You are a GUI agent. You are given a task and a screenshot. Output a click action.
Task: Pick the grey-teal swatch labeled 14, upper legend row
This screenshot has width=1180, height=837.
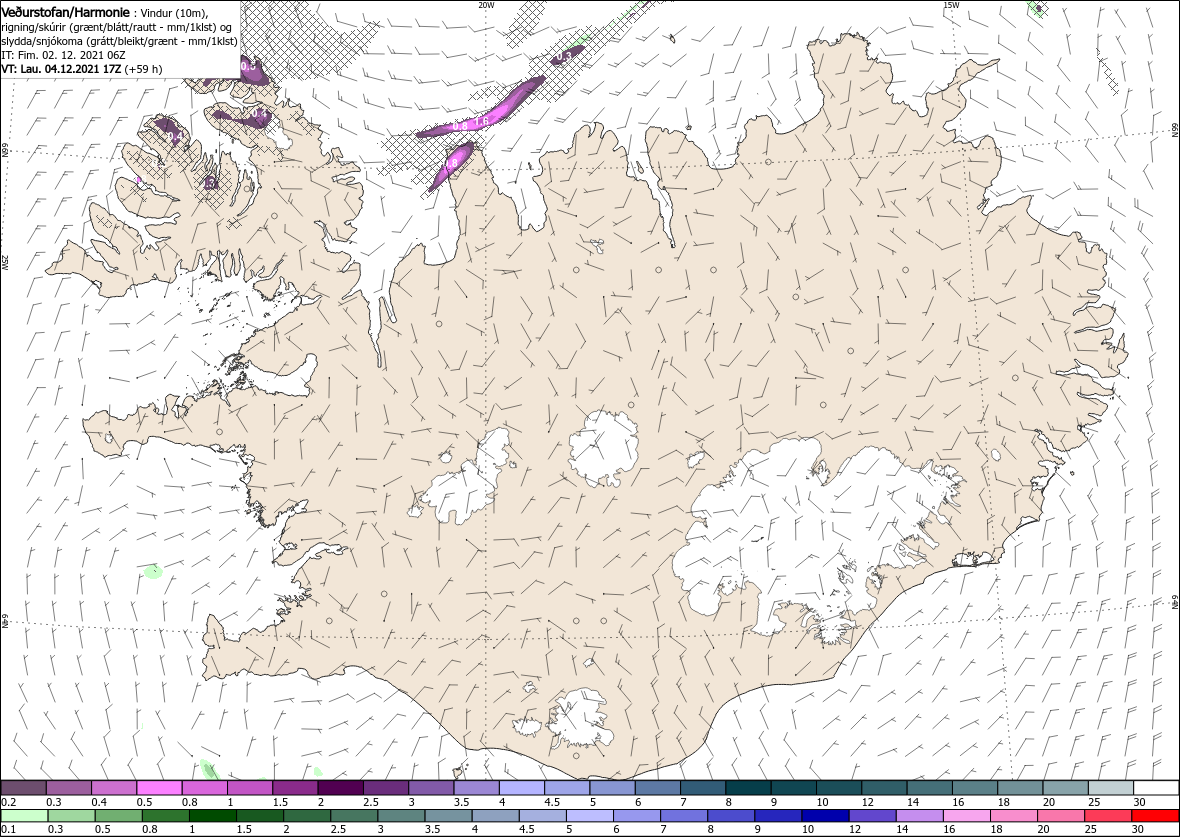pyautogui.click(x=929, y=788)
